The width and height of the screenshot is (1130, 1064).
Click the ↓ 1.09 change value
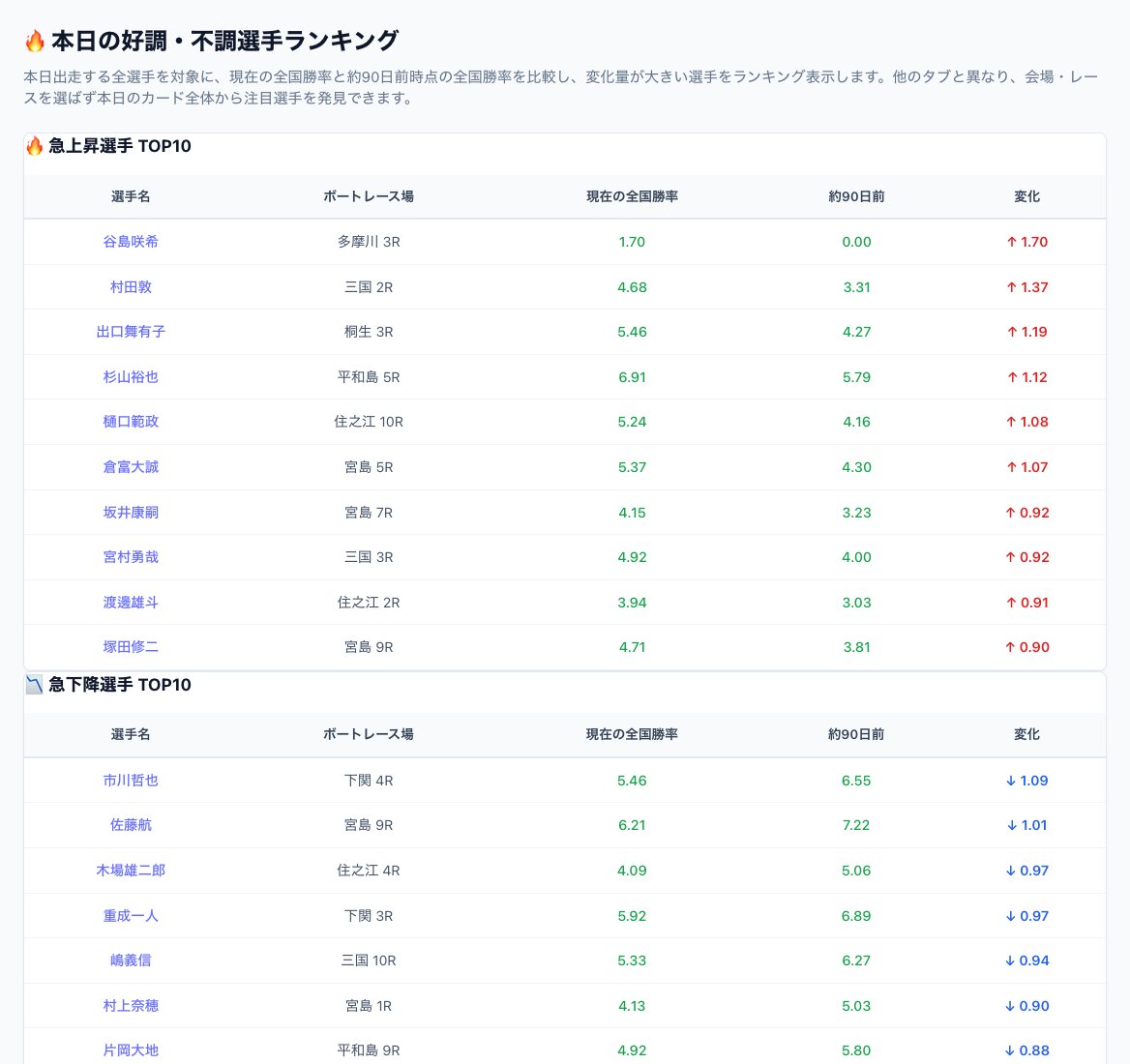coord(1026,781)
